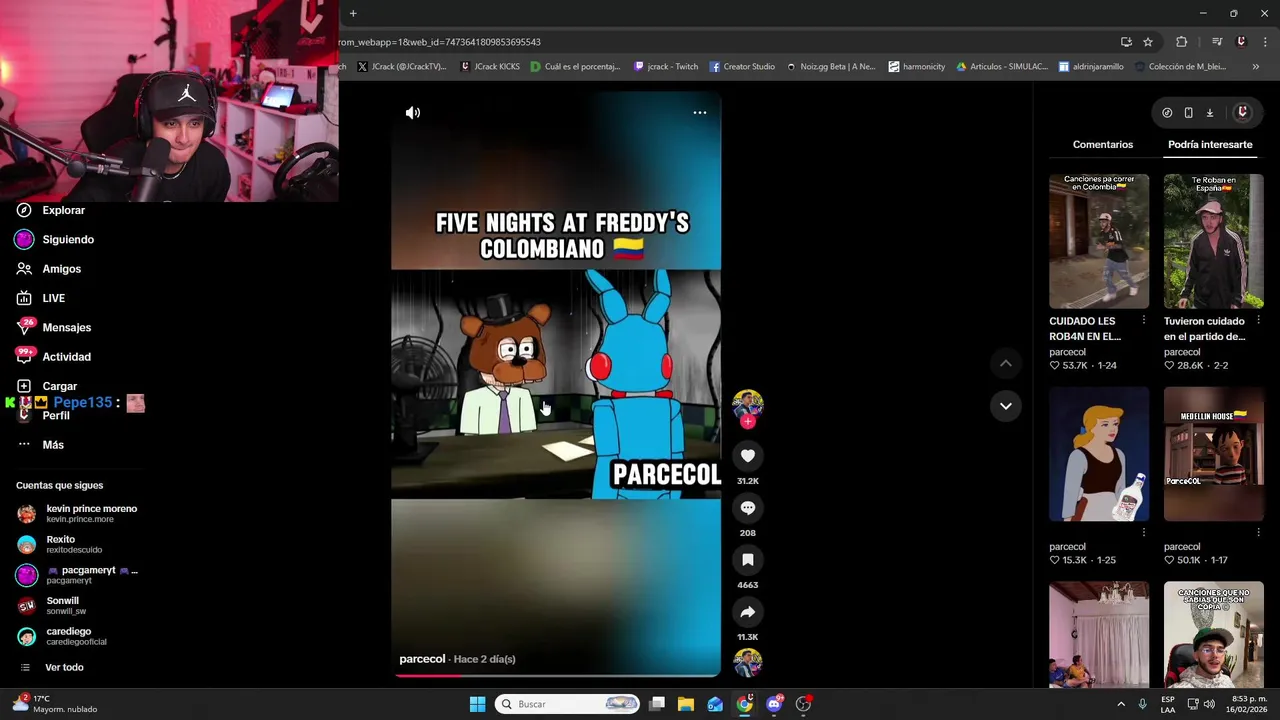Like the video with the heart icon
The image size is (1280, 720).
coord(747,456)
